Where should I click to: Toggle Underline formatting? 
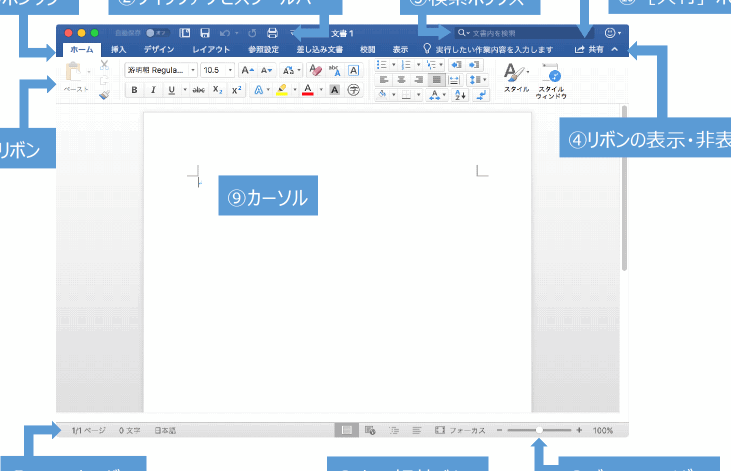(172, 90)
